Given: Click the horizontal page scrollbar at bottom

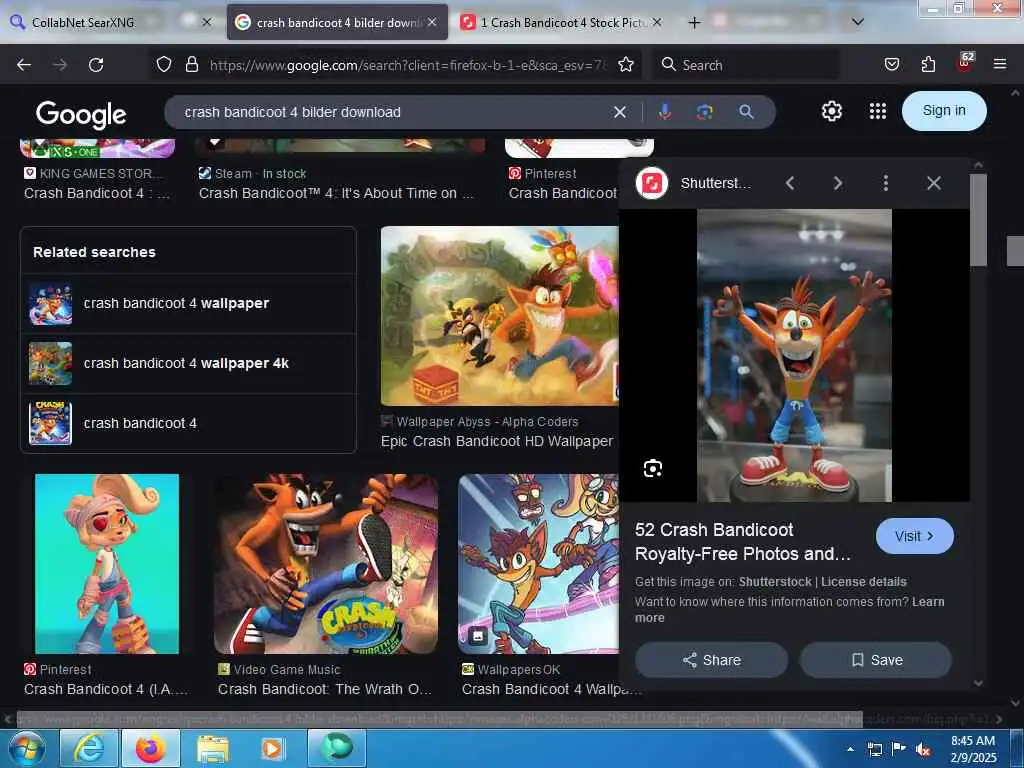Looking at the screenshot, I should click(439, 719).
